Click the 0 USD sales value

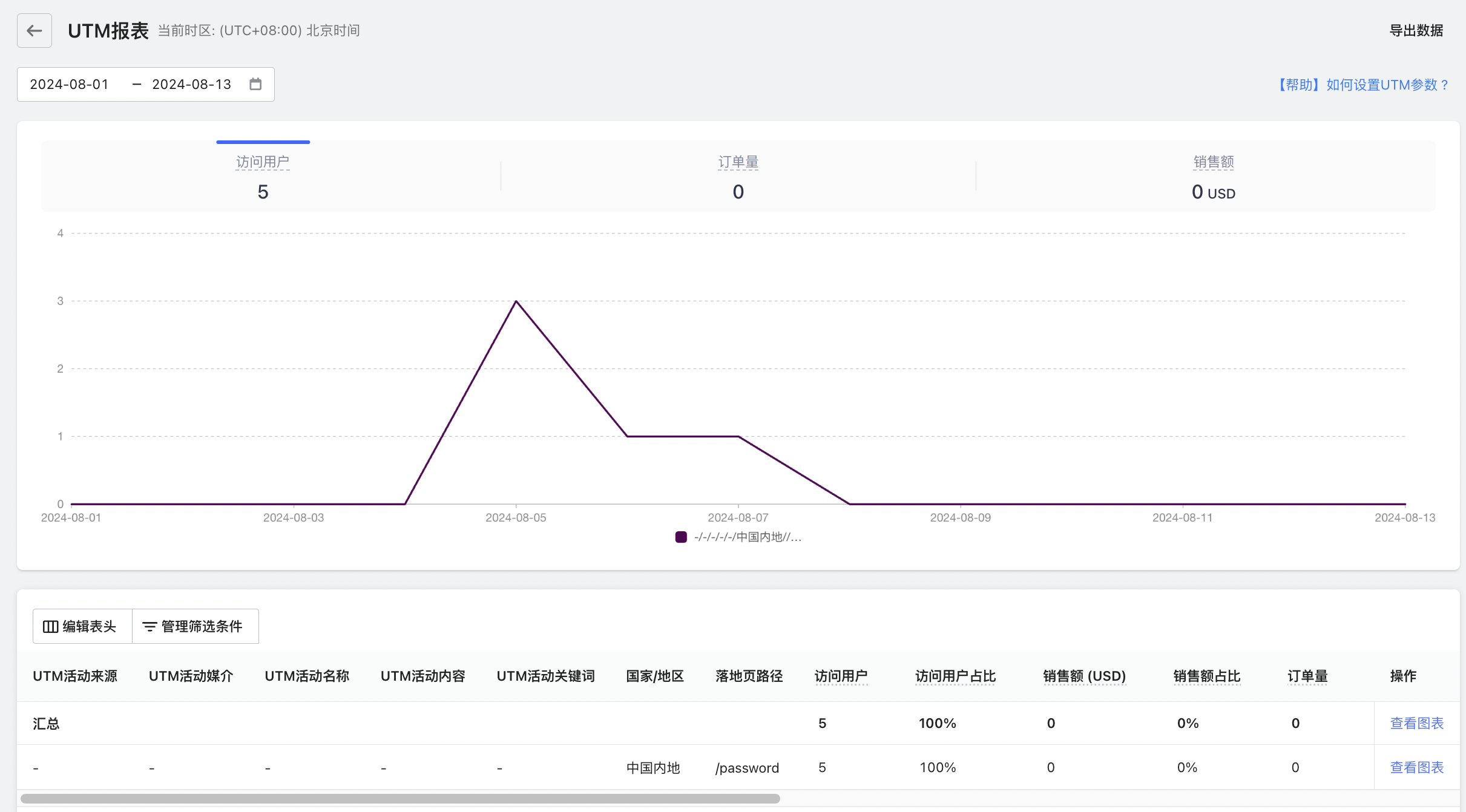(x=1213, y=192)
